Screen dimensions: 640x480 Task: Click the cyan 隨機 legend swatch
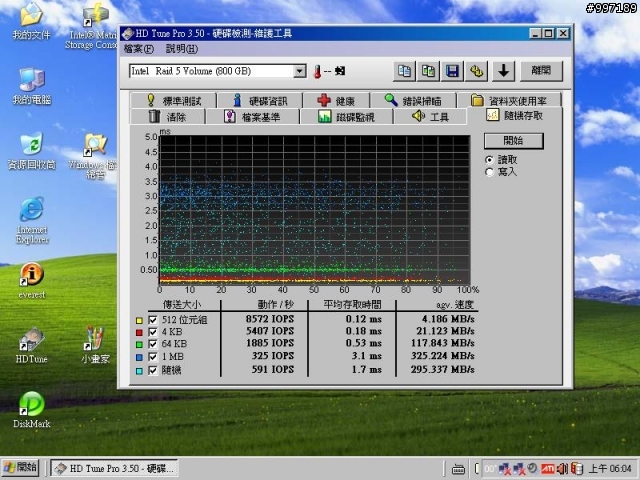coord(139,371)
